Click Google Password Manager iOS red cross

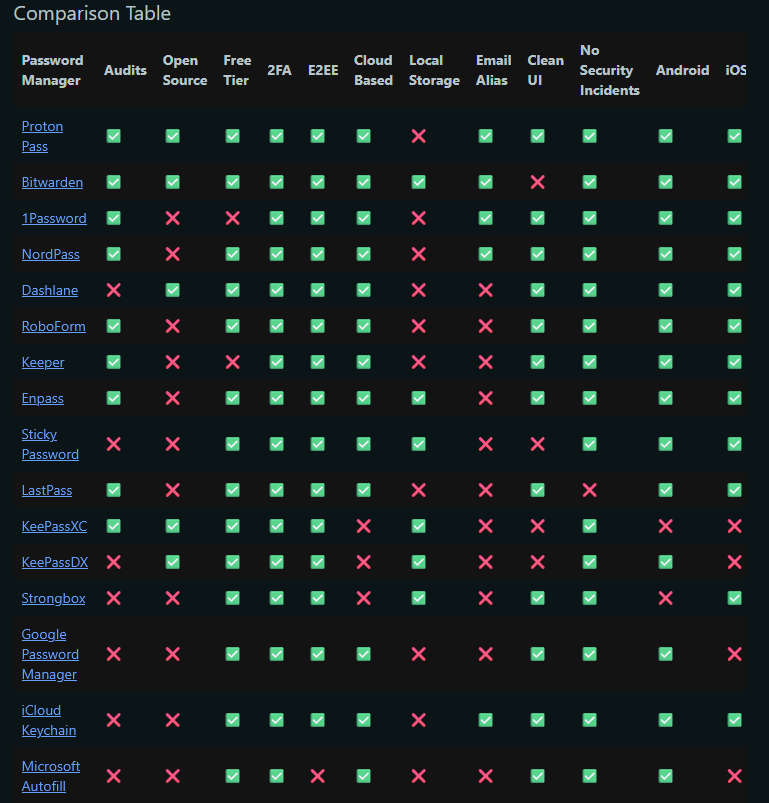point(735,654)
